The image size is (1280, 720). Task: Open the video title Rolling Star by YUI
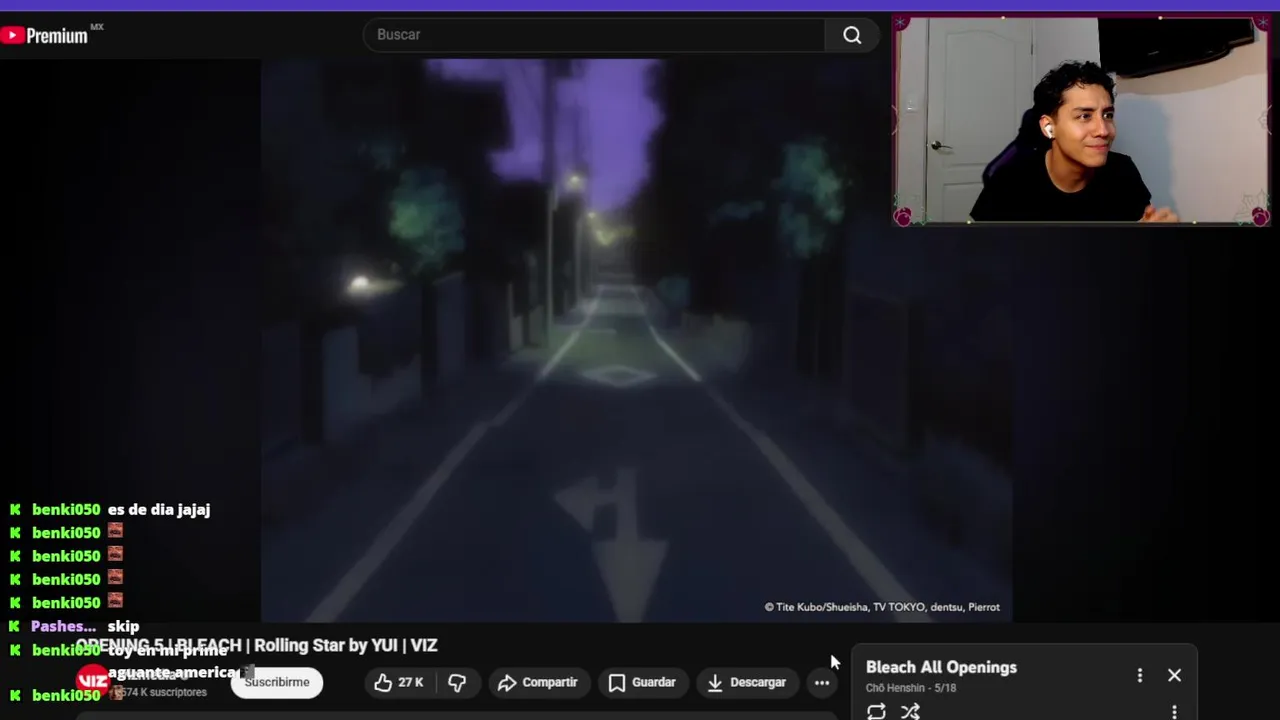257,646
